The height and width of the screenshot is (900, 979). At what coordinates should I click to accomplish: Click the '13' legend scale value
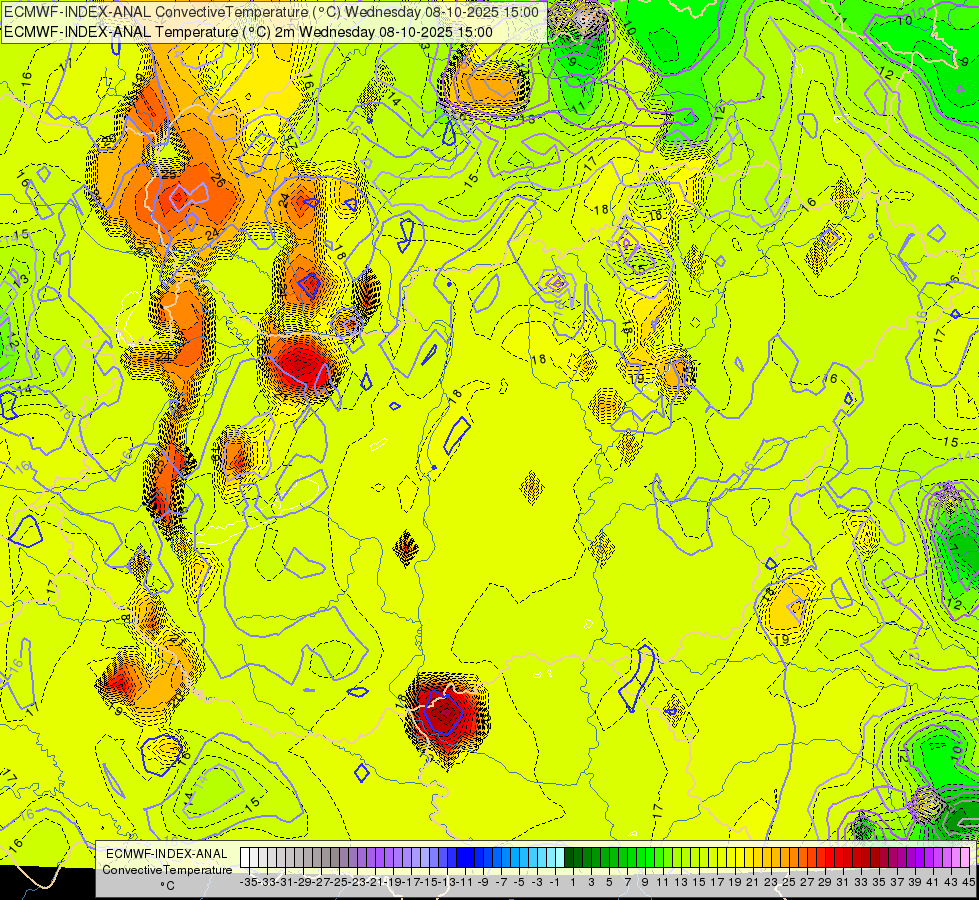point(681,882)
